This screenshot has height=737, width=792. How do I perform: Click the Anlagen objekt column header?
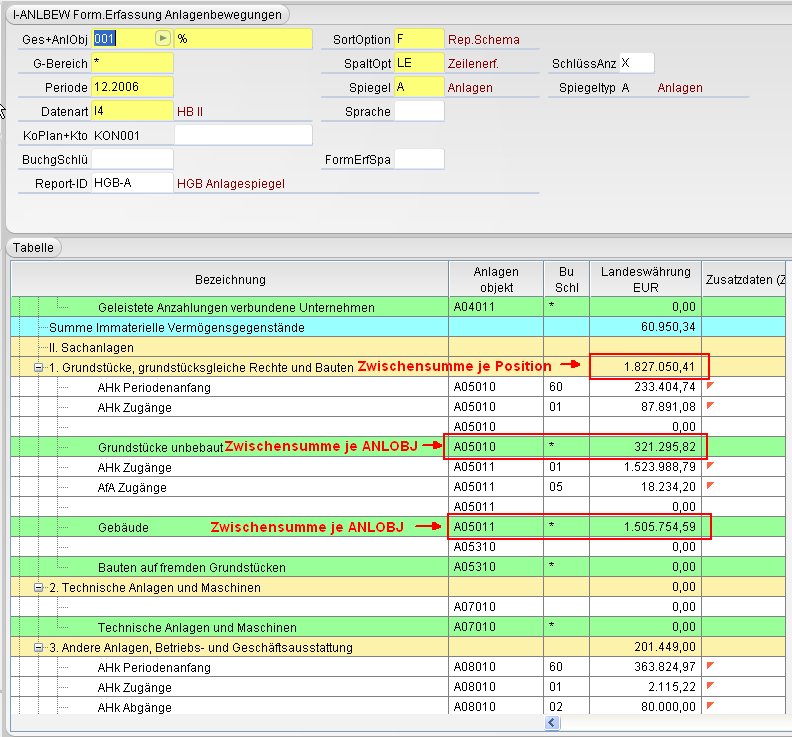[496, 279]
